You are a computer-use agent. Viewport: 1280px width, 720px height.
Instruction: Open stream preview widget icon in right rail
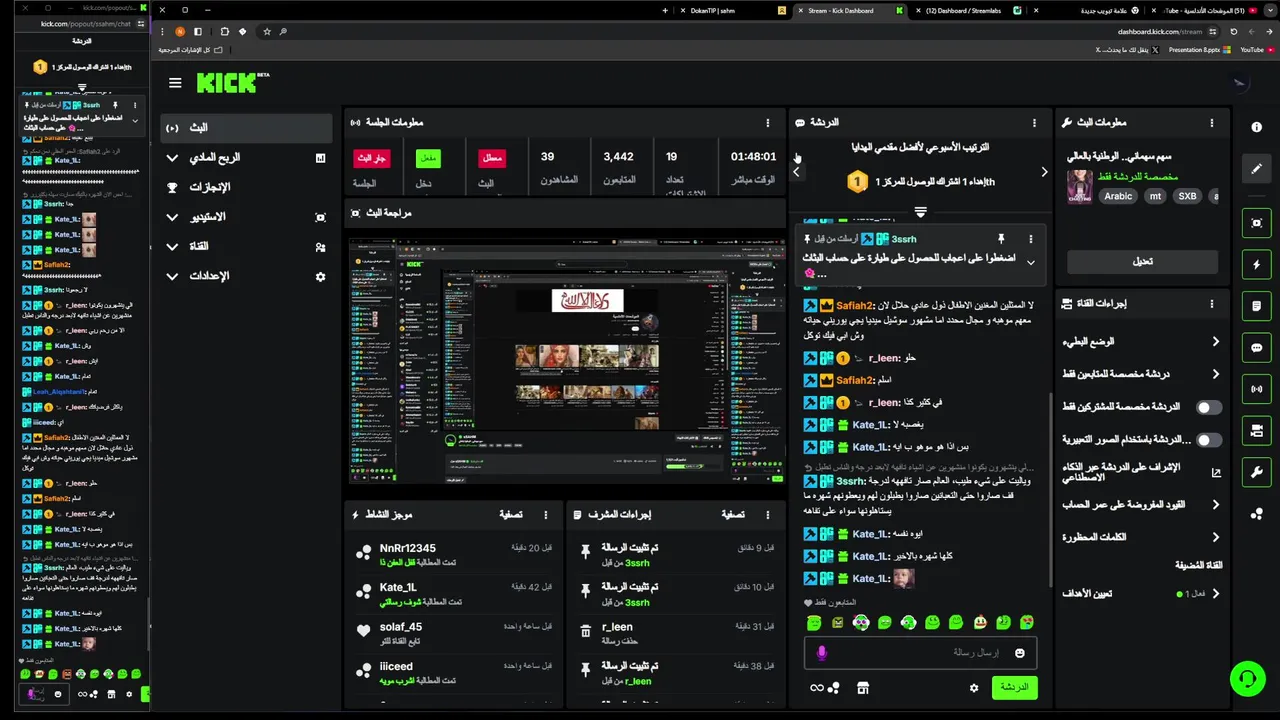[x=1257, y=223]
